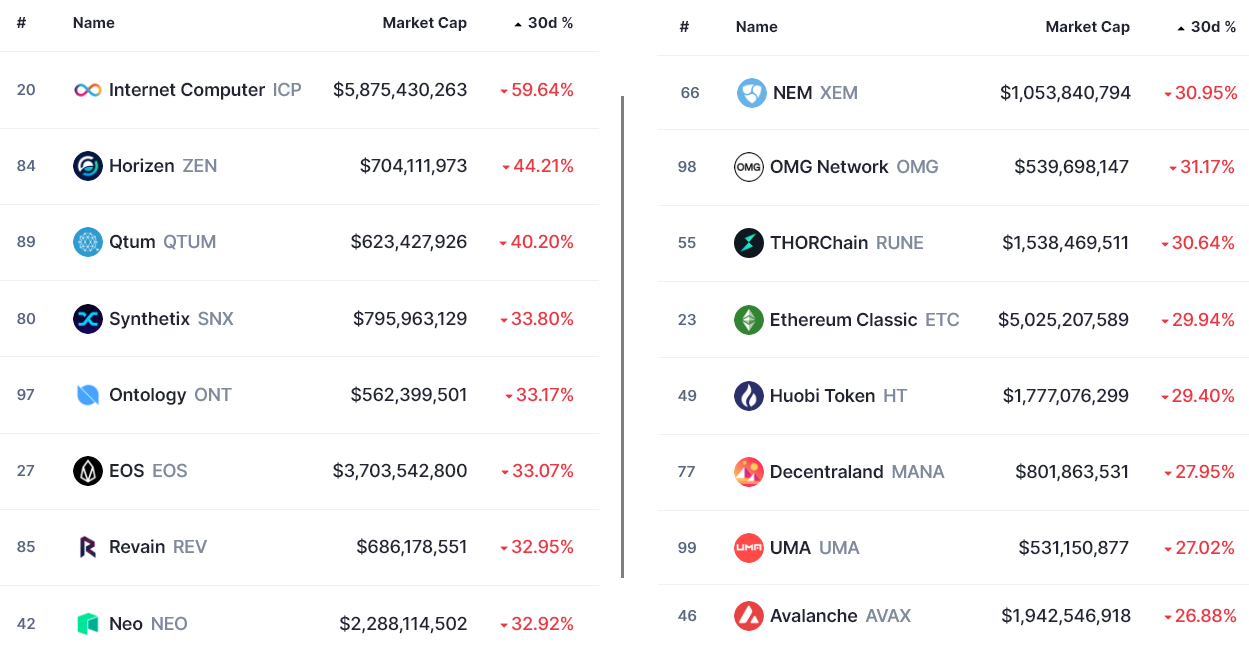The image size is (1249, 649).
Task: Open the Ontology ONT coin link
Action: coord(147,395)
